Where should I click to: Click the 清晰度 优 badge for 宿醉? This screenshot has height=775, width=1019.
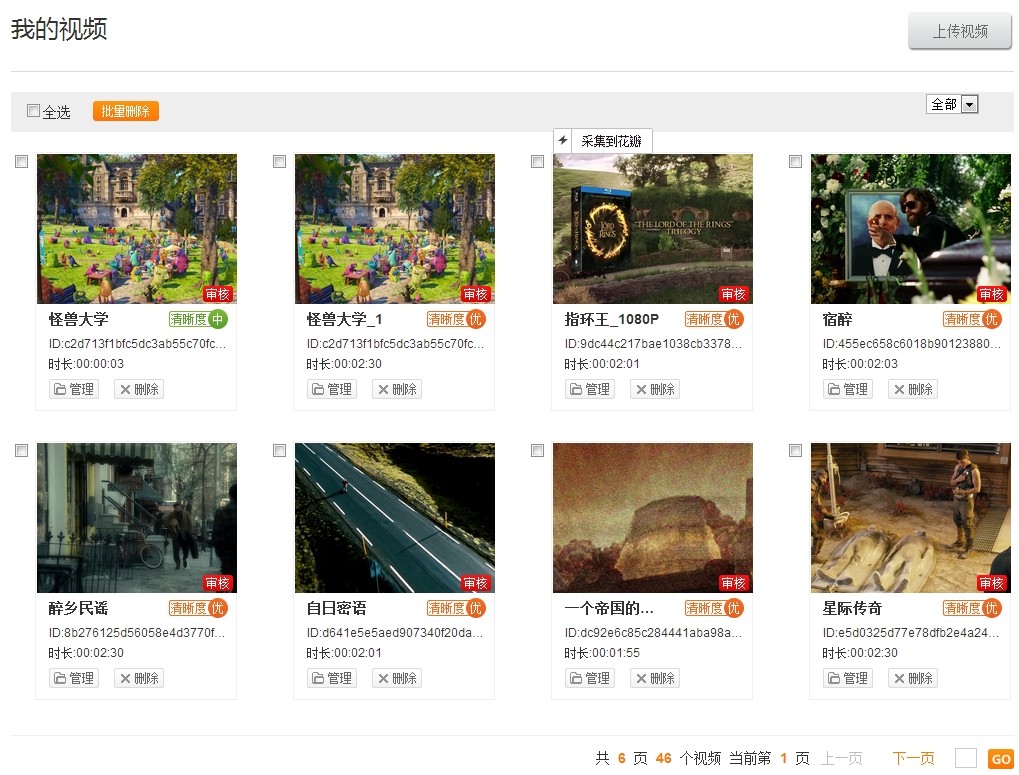click(x=972, y=319)
